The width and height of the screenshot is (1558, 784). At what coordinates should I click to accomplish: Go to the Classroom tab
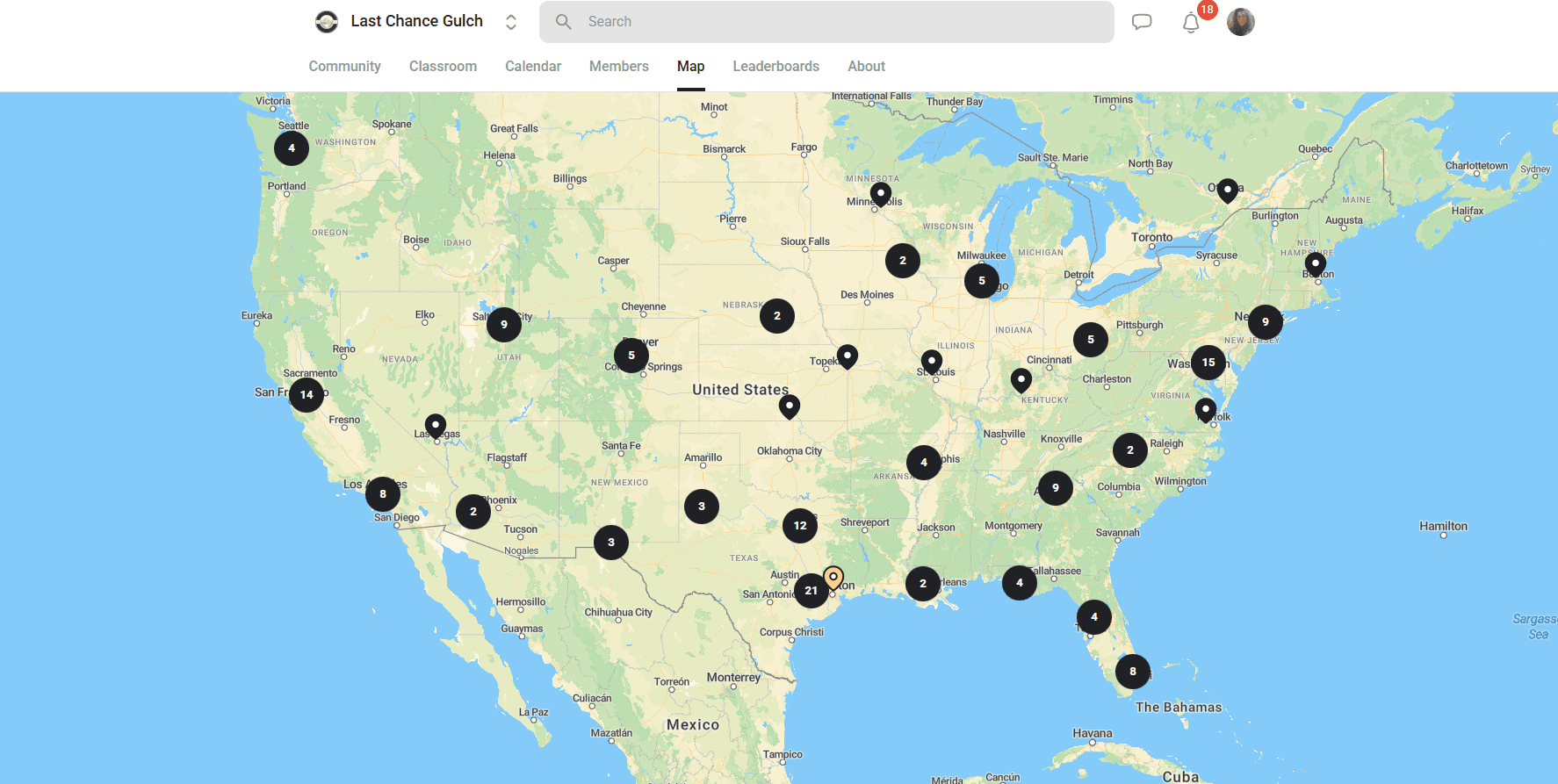click(443, 67)
